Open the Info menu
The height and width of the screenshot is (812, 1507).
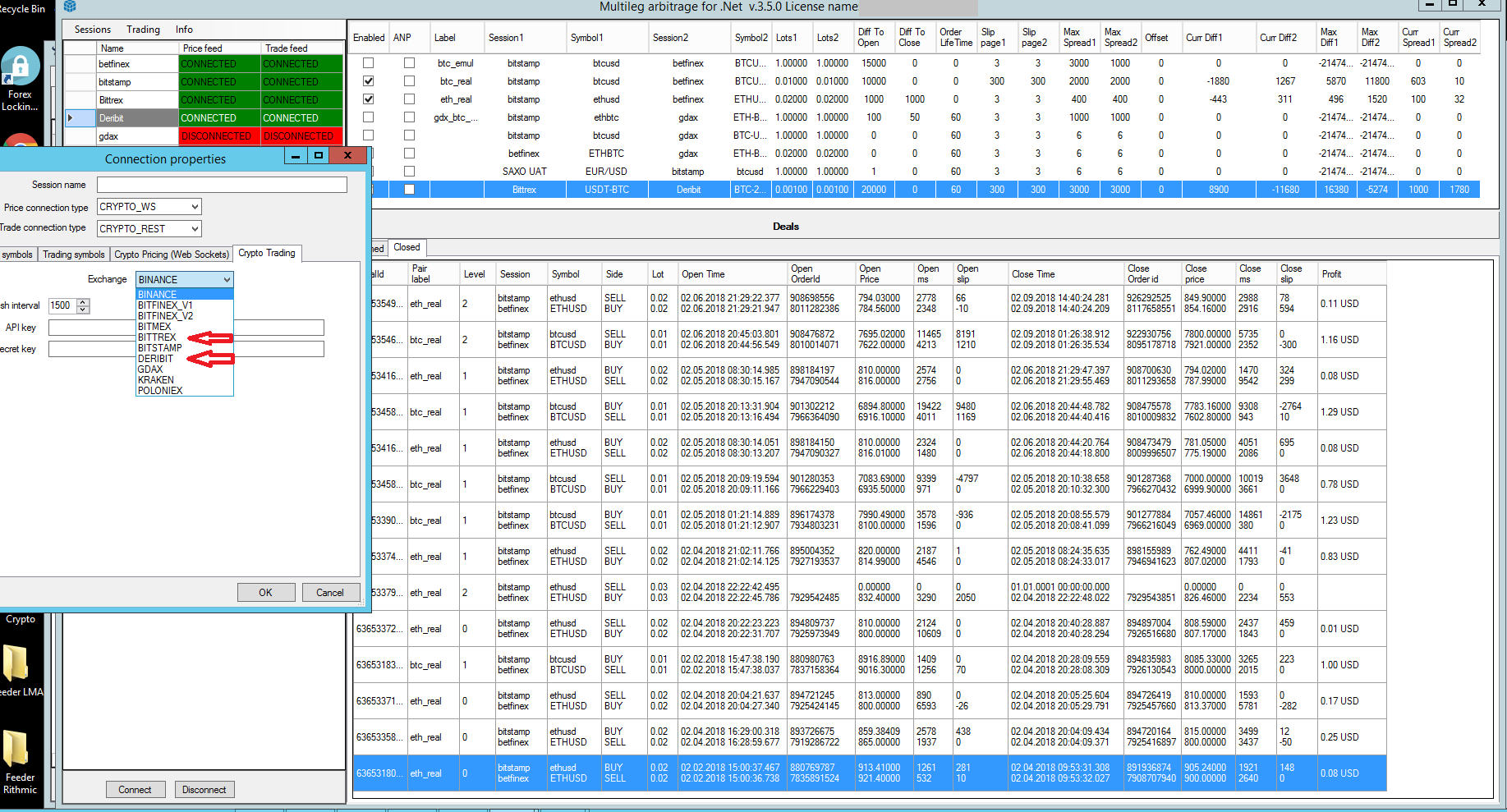click(x=185, y=30)
